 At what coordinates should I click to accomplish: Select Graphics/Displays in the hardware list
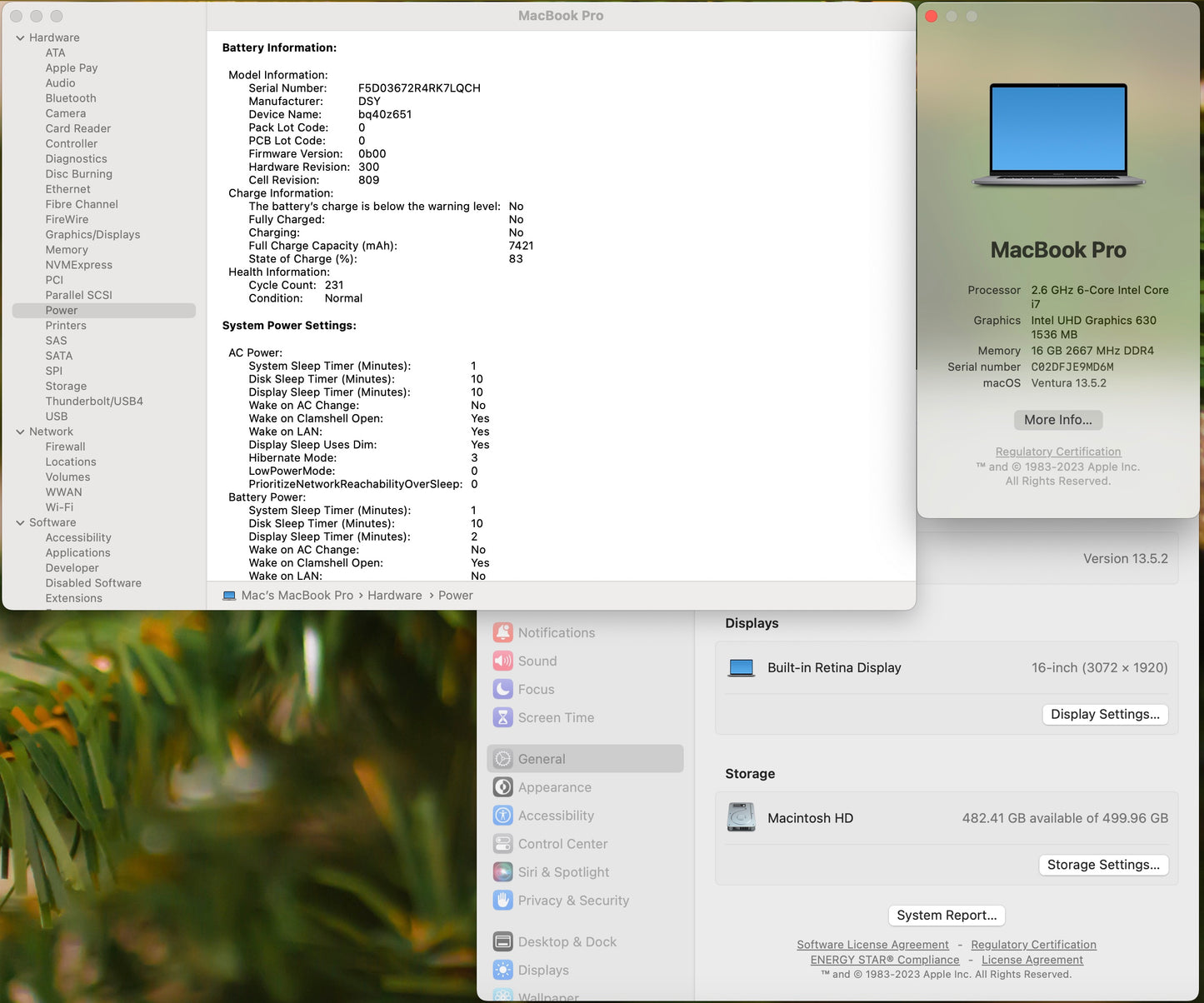92,235
